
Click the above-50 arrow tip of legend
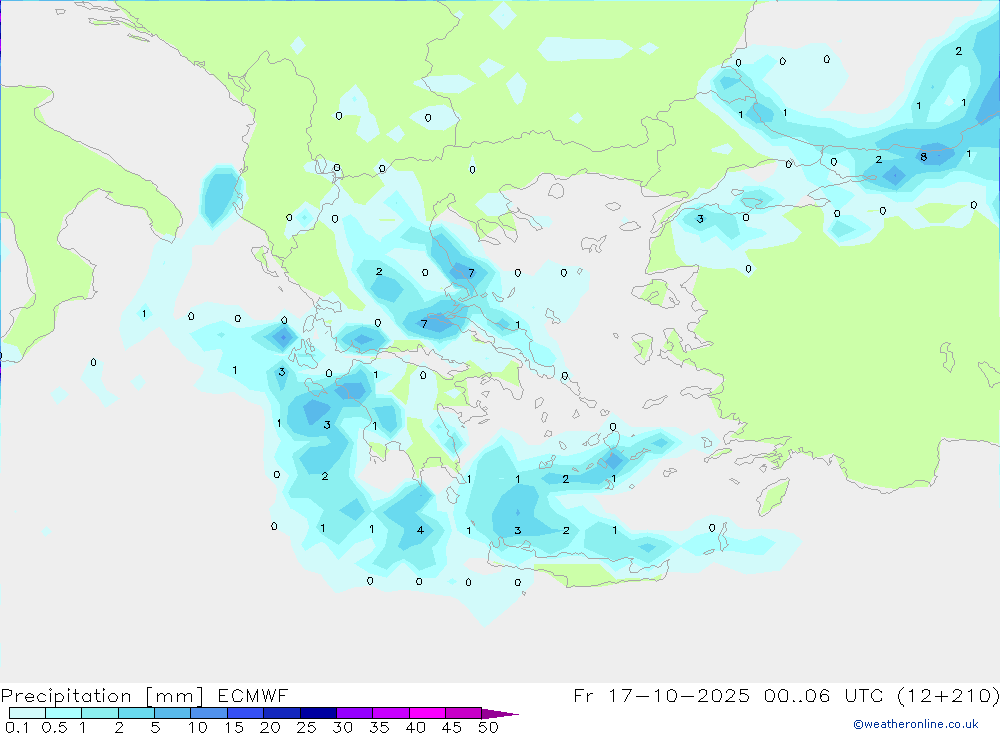[499, 713]
